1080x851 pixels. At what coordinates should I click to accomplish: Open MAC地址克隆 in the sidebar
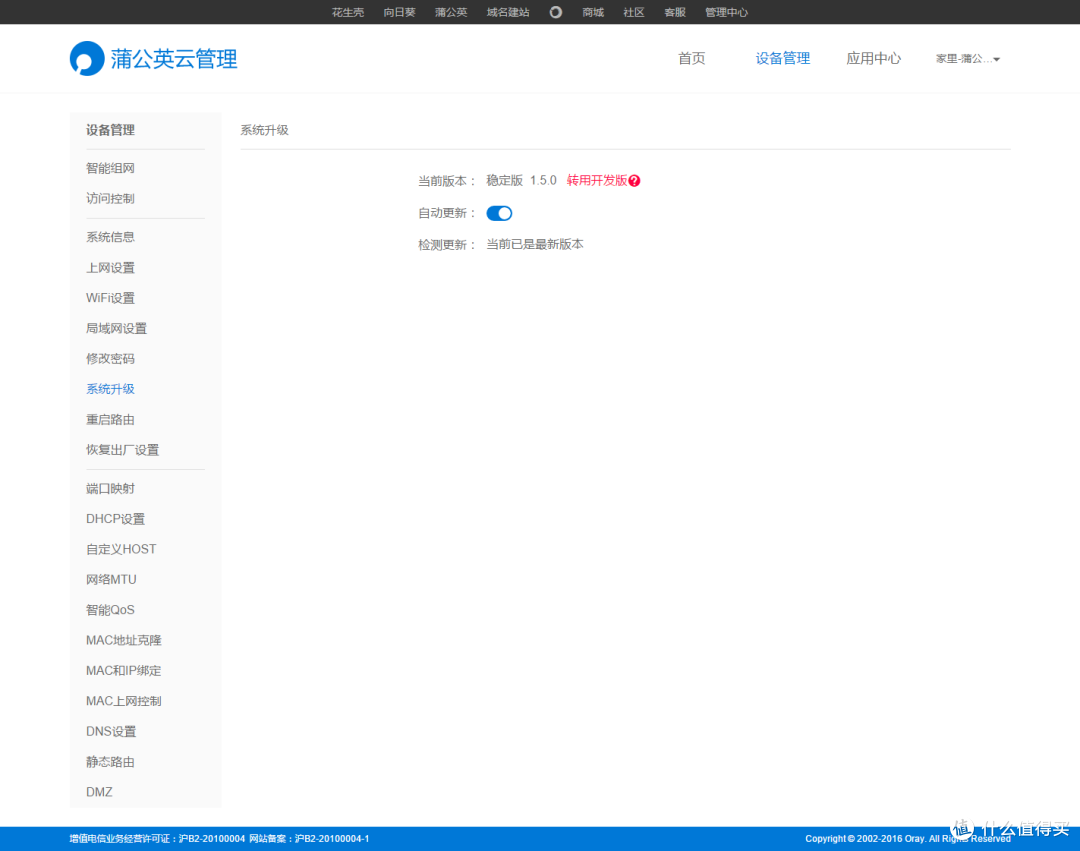pyautogui.click(x=123, y=640)
